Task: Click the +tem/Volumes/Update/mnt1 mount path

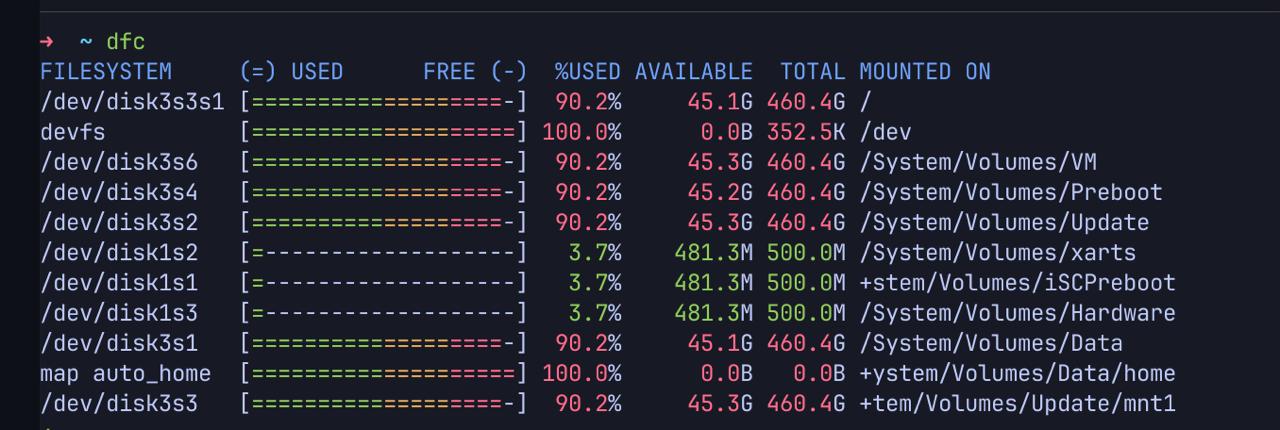Action: click(x=1017, y=404)
